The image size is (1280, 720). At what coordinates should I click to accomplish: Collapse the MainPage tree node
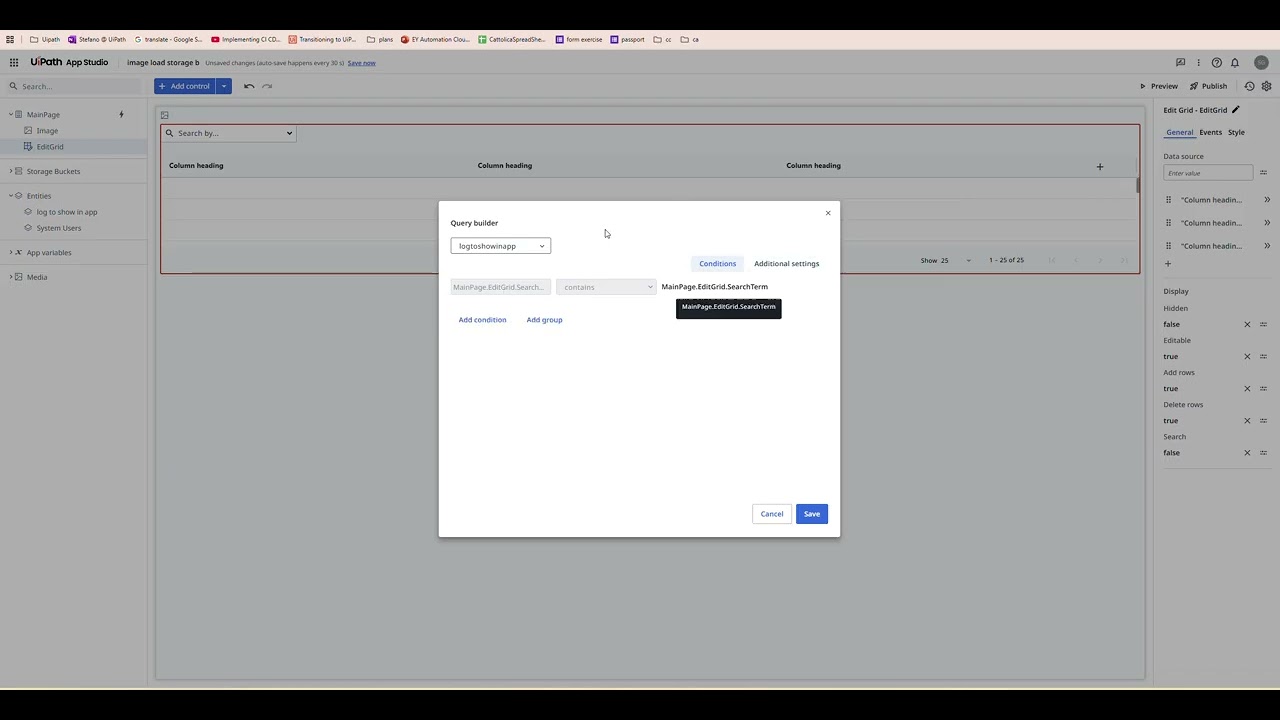pyautogui.click(x=10, y=114)
